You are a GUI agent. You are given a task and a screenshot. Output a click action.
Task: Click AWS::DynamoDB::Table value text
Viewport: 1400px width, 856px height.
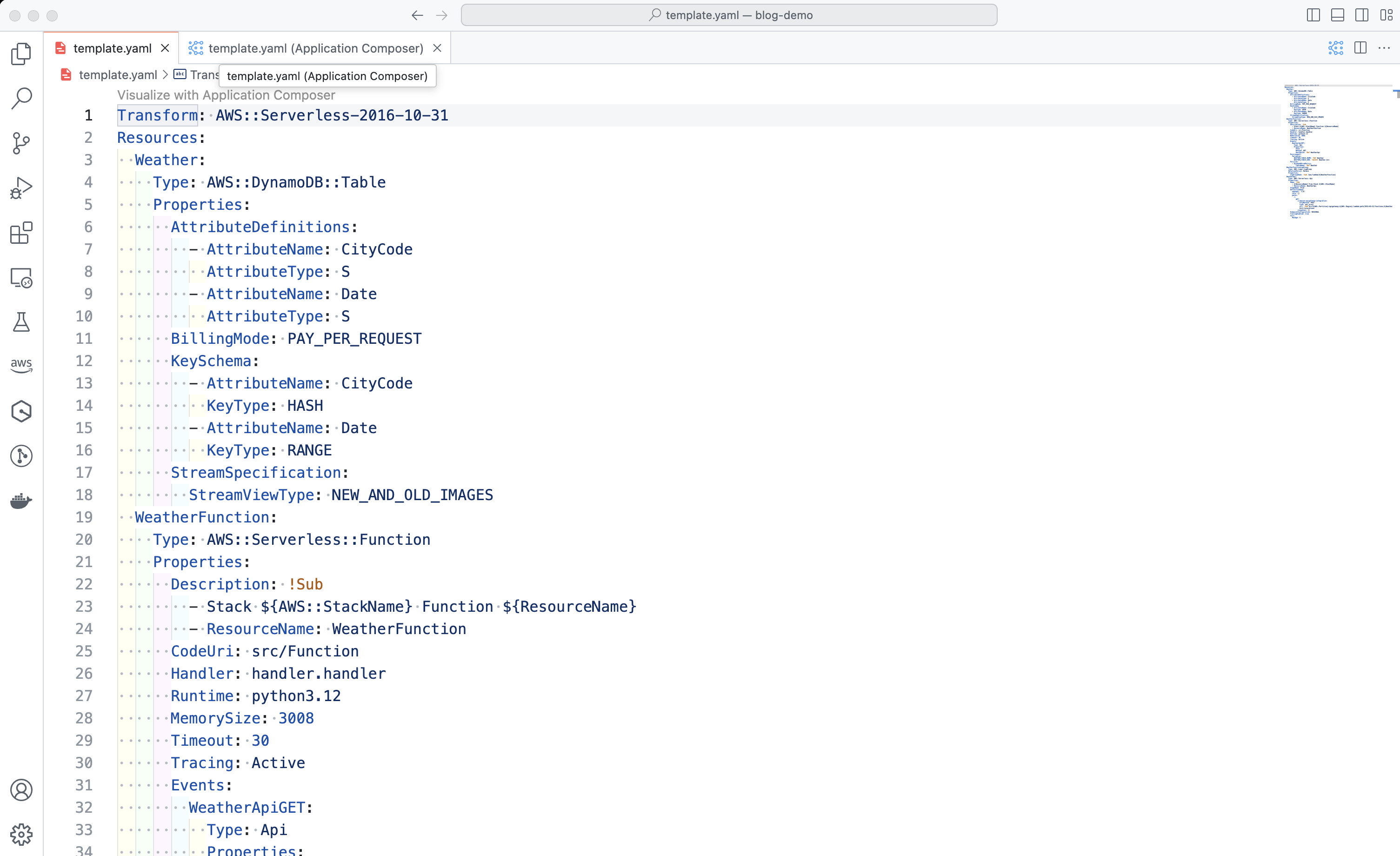point(296,182)
